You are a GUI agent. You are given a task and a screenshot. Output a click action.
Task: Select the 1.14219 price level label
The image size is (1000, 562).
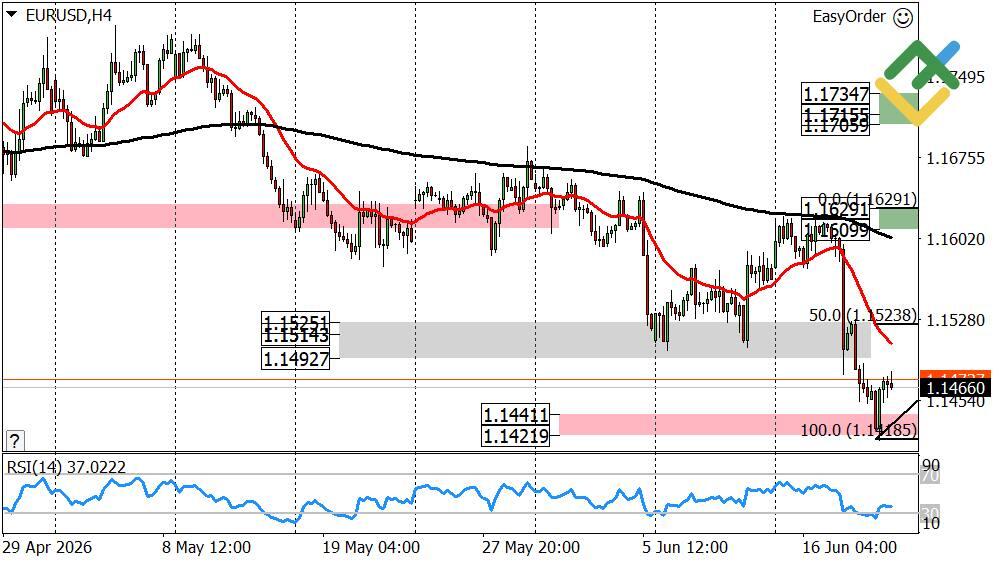click(515, 436)
